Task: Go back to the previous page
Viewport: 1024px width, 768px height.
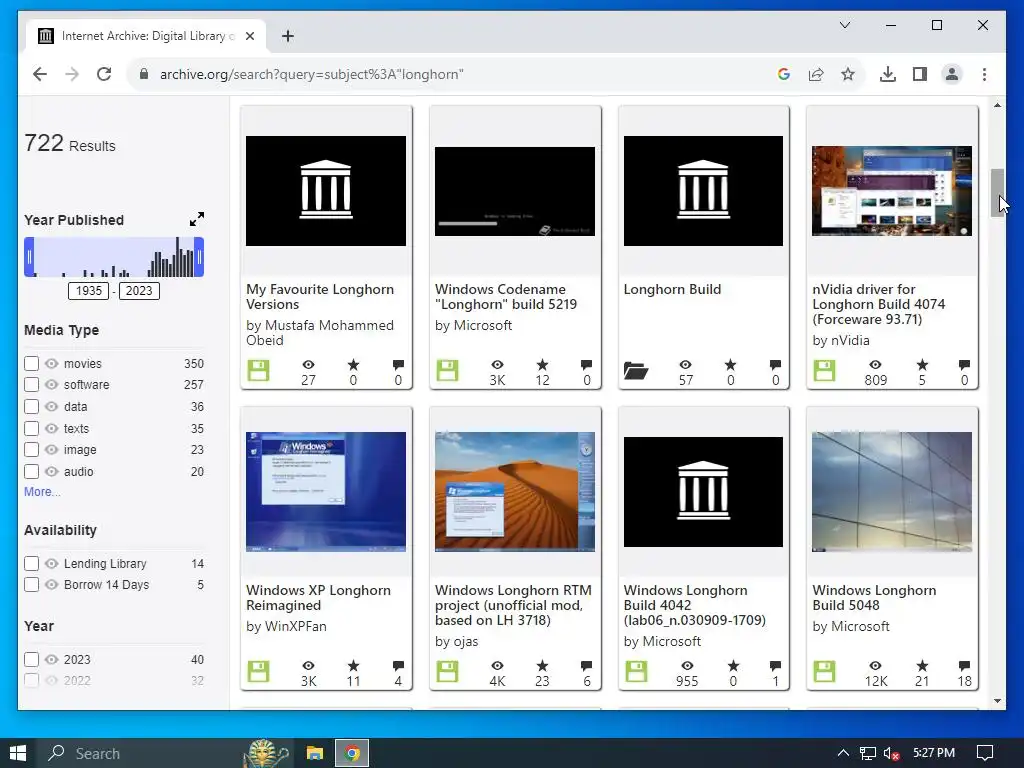Action: tap(40, 74)
